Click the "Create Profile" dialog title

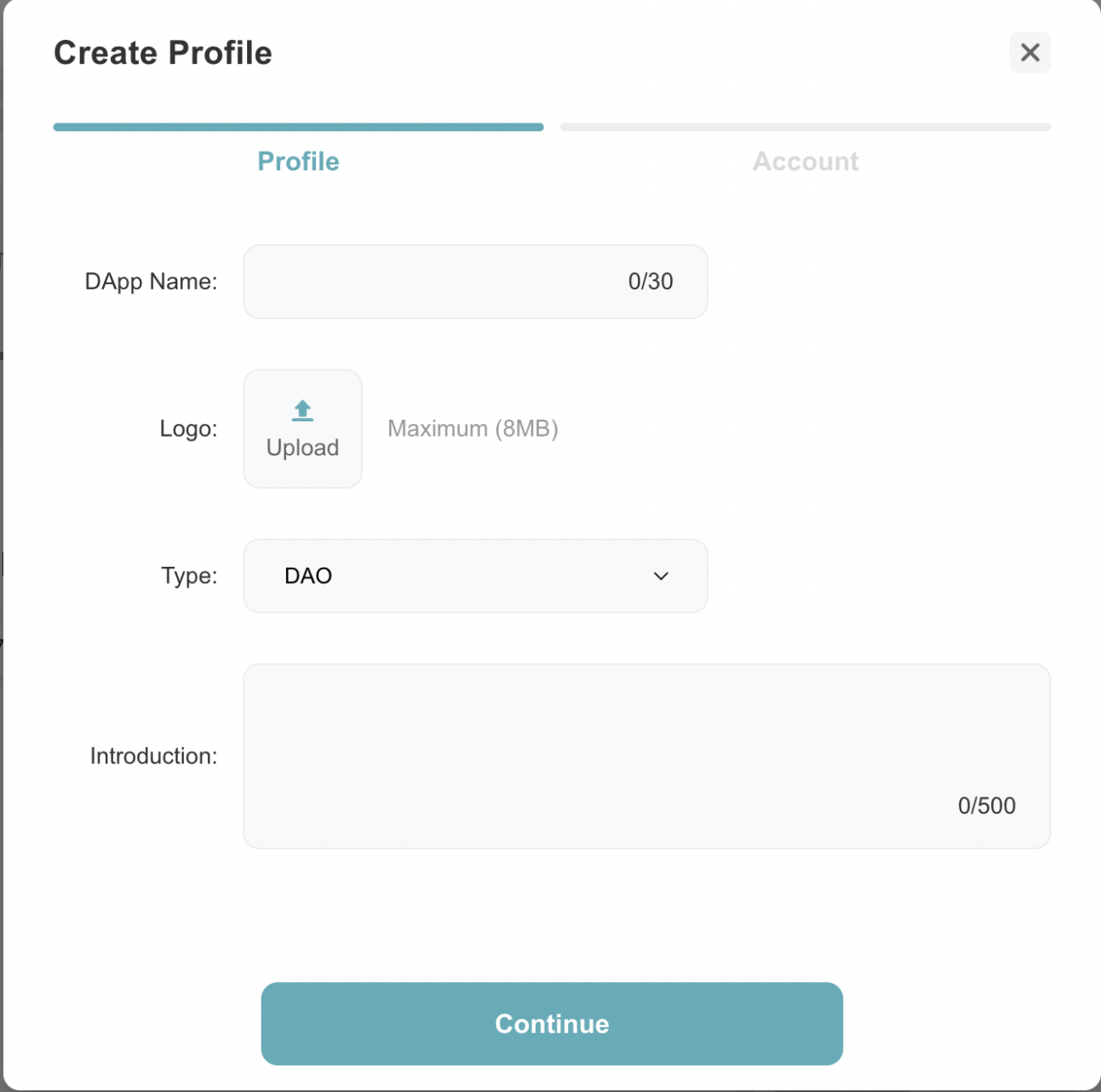pos(163,53)
